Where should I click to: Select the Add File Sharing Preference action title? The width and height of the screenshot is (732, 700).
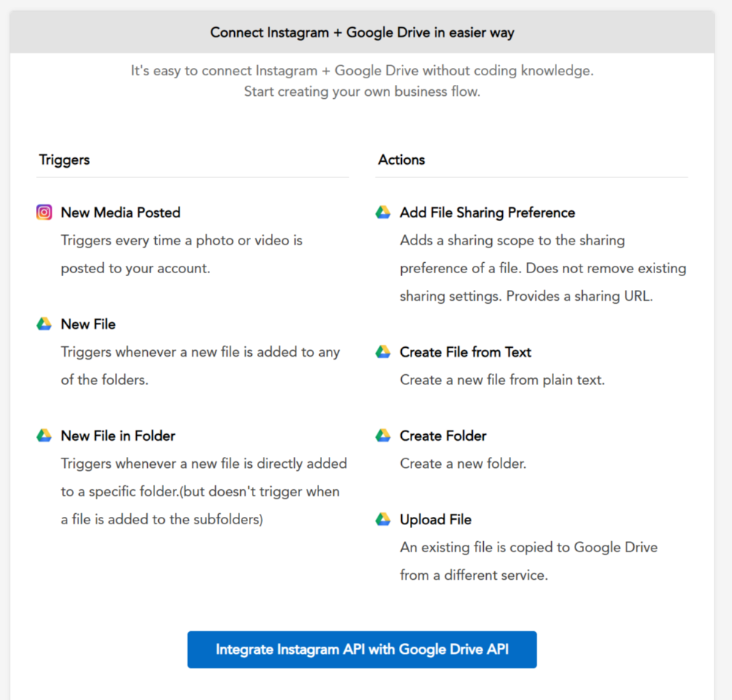pos(487,213)
